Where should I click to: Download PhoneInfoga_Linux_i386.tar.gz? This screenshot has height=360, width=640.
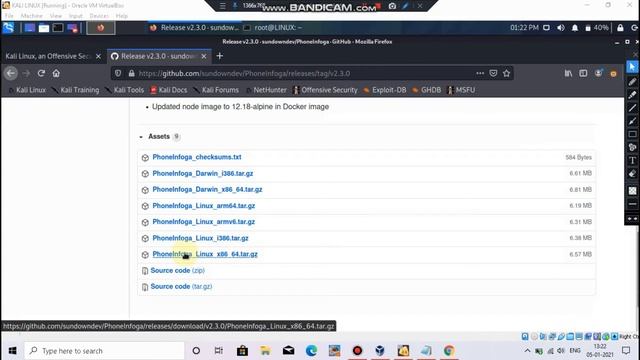pos(200,238)
